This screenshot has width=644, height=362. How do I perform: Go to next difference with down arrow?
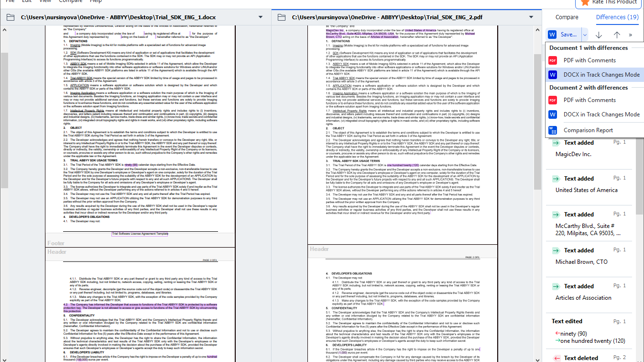click(x=599, y=35)
